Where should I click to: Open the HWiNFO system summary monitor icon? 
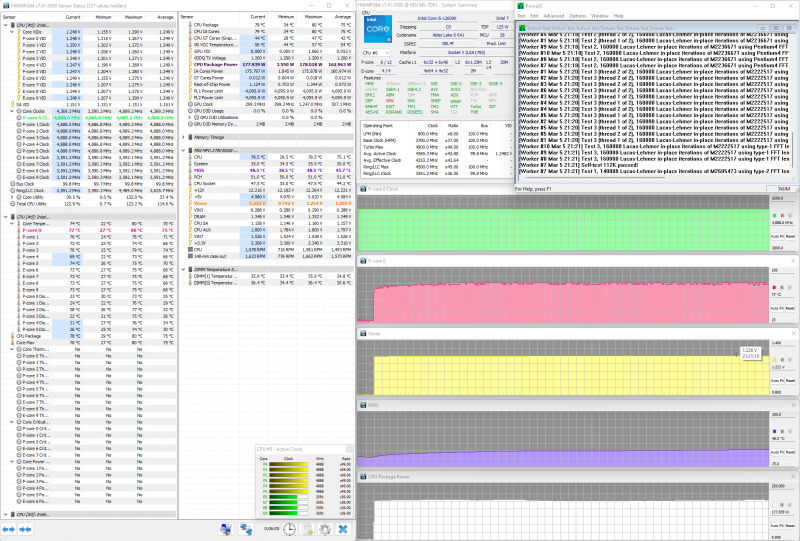[x=226, y=529]
